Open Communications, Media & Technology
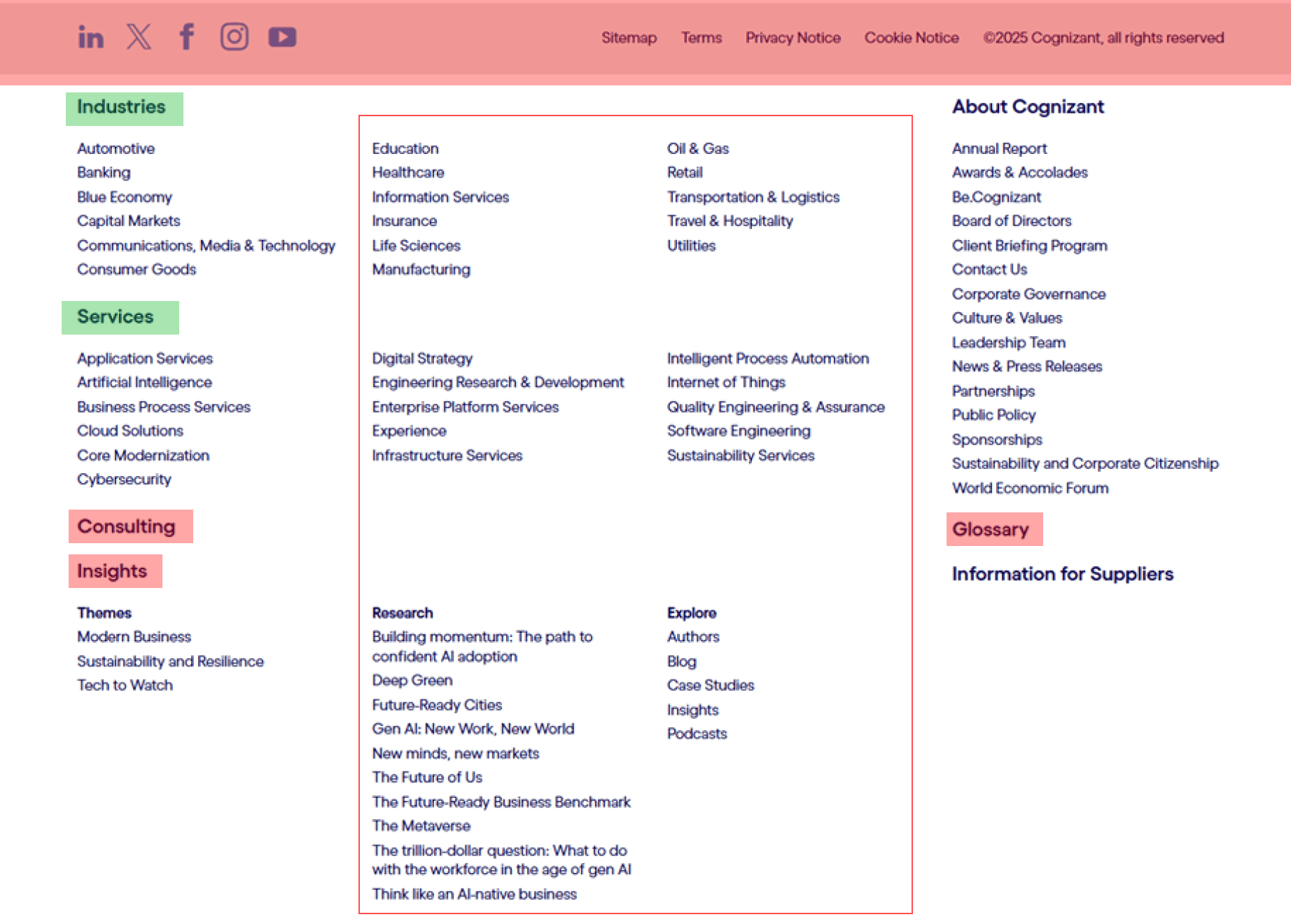 (x=206, y=246)
